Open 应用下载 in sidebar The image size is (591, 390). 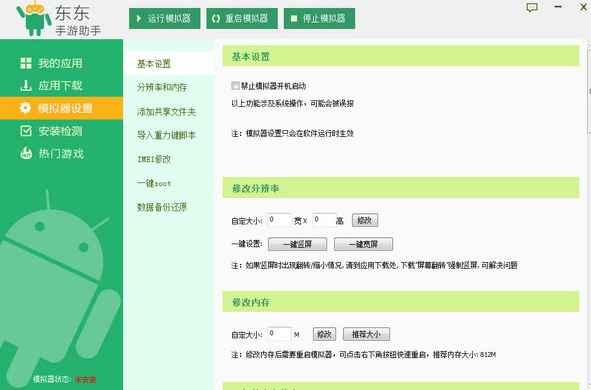tap(61, 86)
